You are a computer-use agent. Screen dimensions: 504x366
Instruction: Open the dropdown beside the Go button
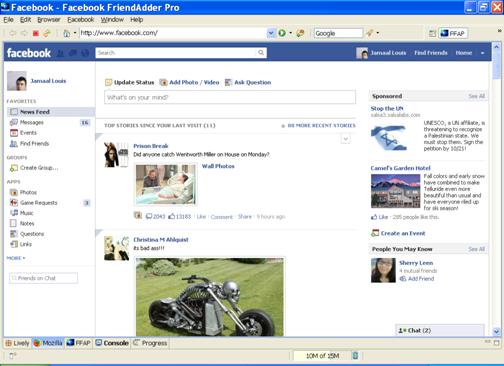[290, 33]
